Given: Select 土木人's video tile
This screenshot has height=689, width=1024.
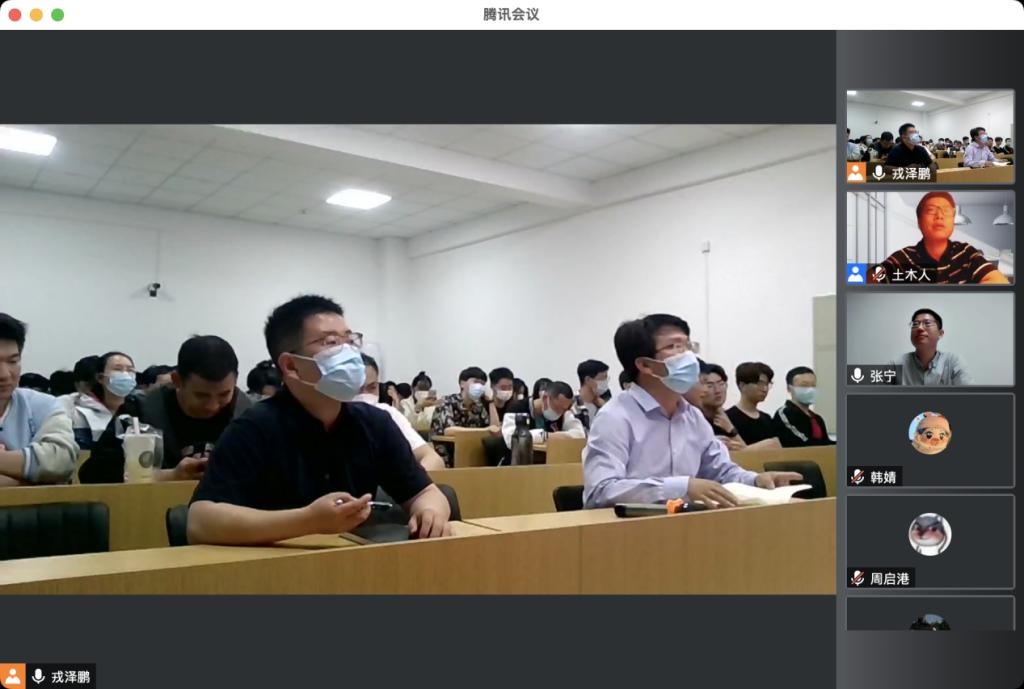Looking at the screenshot, I should (930, 238).
